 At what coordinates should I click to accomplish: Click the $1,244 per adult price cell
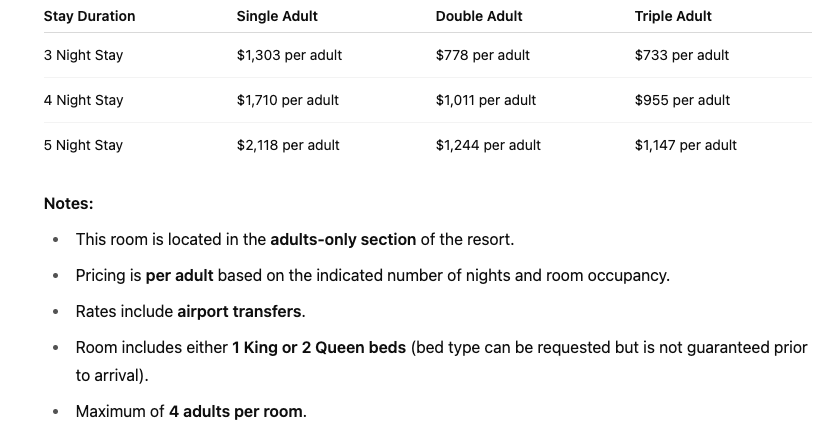[488, 145]
